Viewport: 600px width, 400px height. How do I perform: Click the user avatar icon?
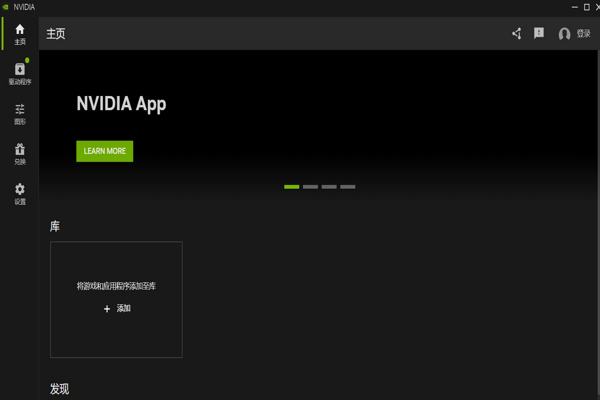coord(564,34)
